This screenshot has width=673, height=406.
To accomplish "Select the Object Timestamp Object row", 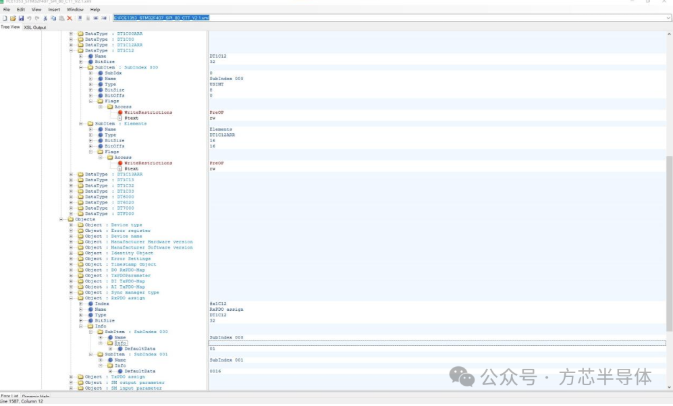I will coord(121,264).
